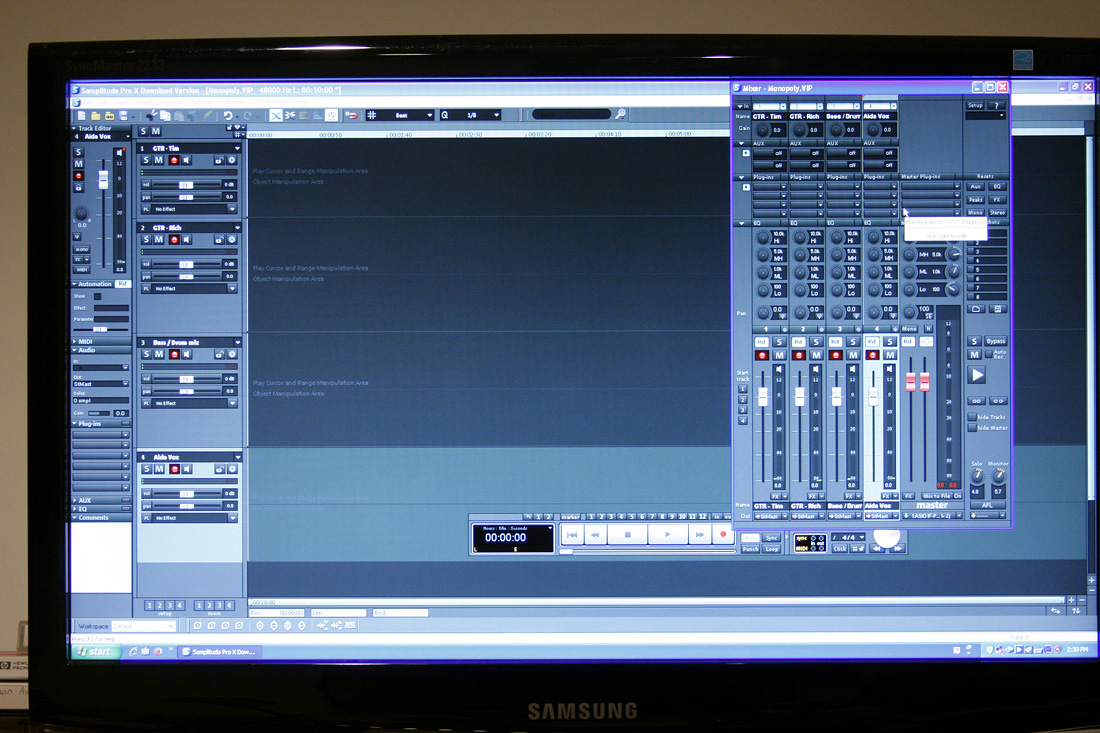The width and height of the screenshot is (1100, 733).
Task: Click the fast forward transport button
Action: click(x=699, y=534)
